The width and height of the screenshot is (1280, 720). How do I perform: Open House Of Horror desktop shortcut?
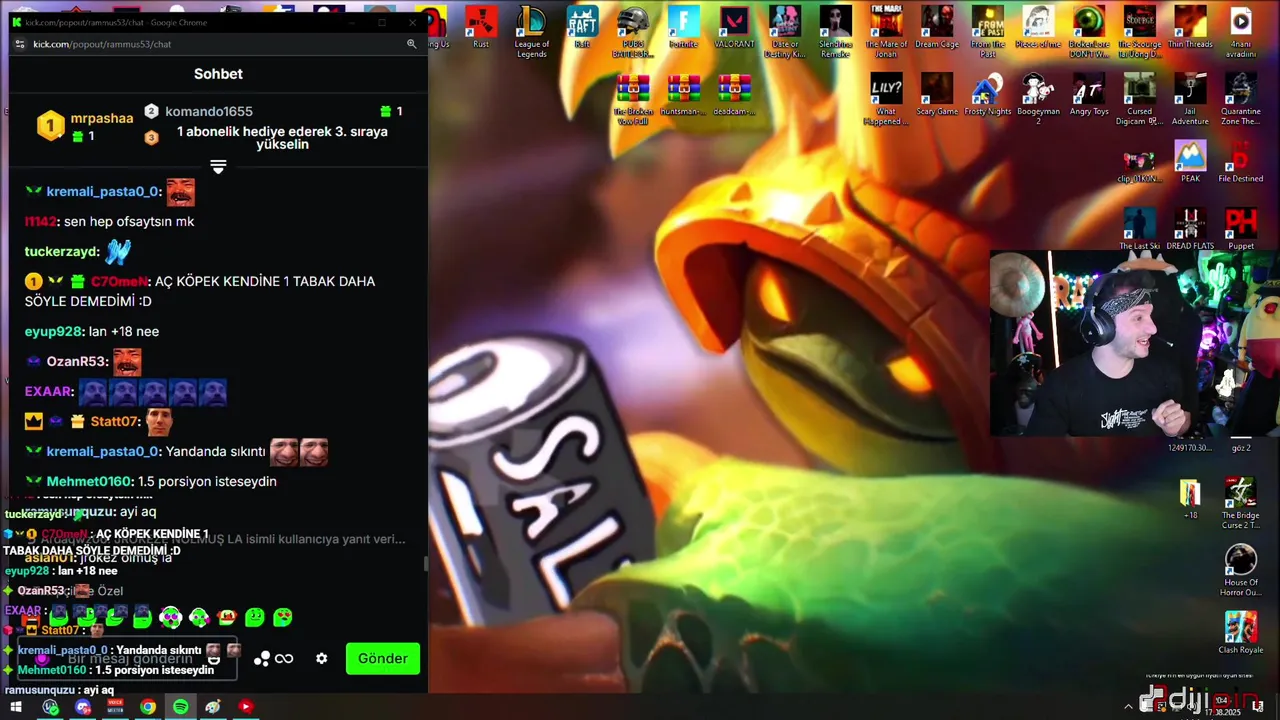pos(1241,570)
